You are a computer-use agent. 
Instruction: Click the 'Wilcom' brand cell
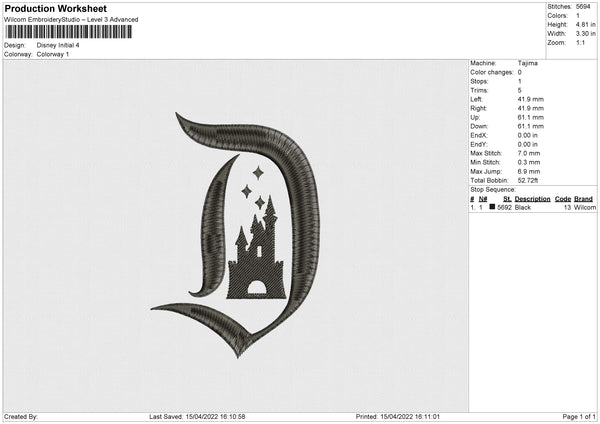coord(585,207)
